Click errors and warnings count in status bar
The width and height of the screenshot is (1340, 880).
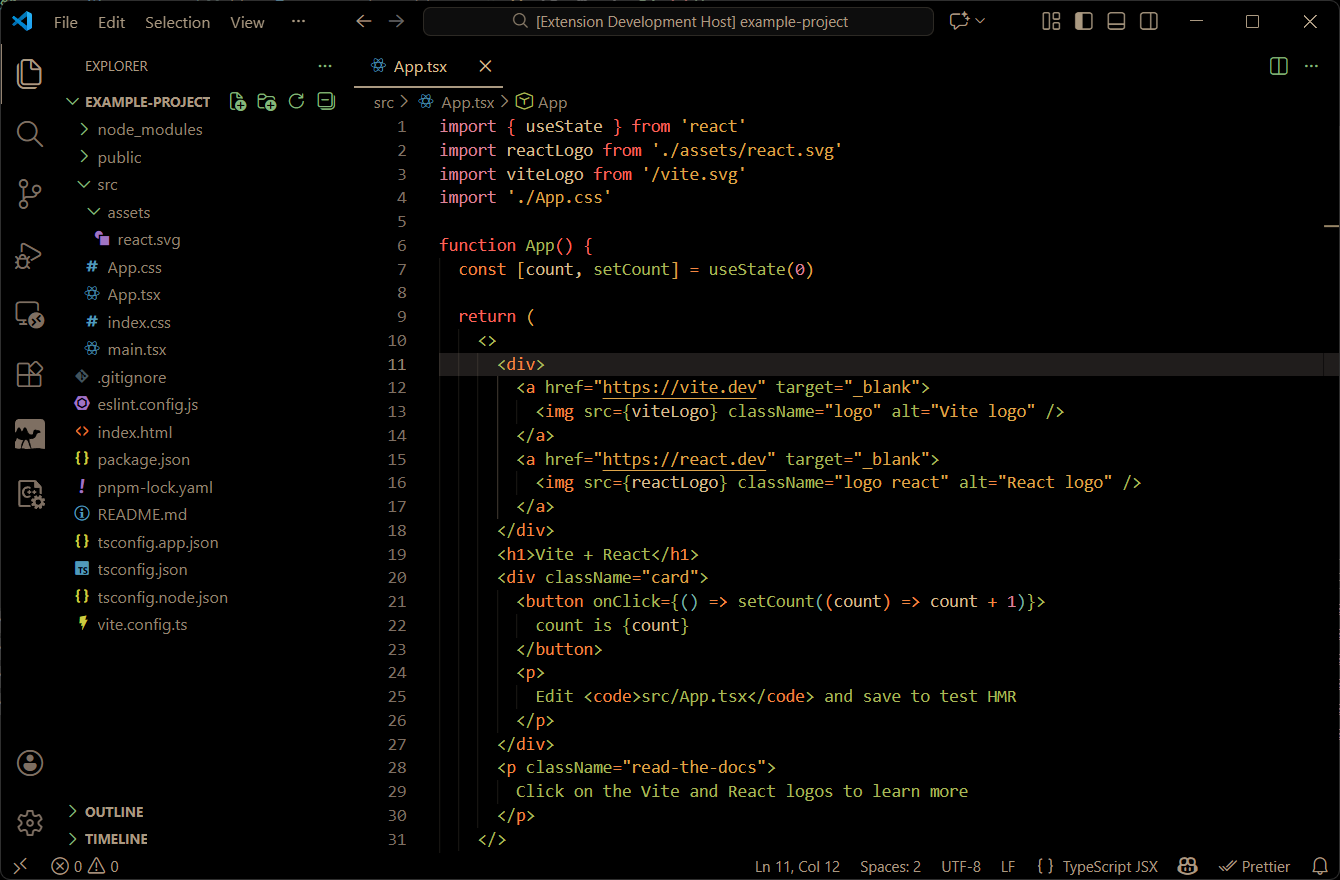pyautogui.click(x=85, y=866)
